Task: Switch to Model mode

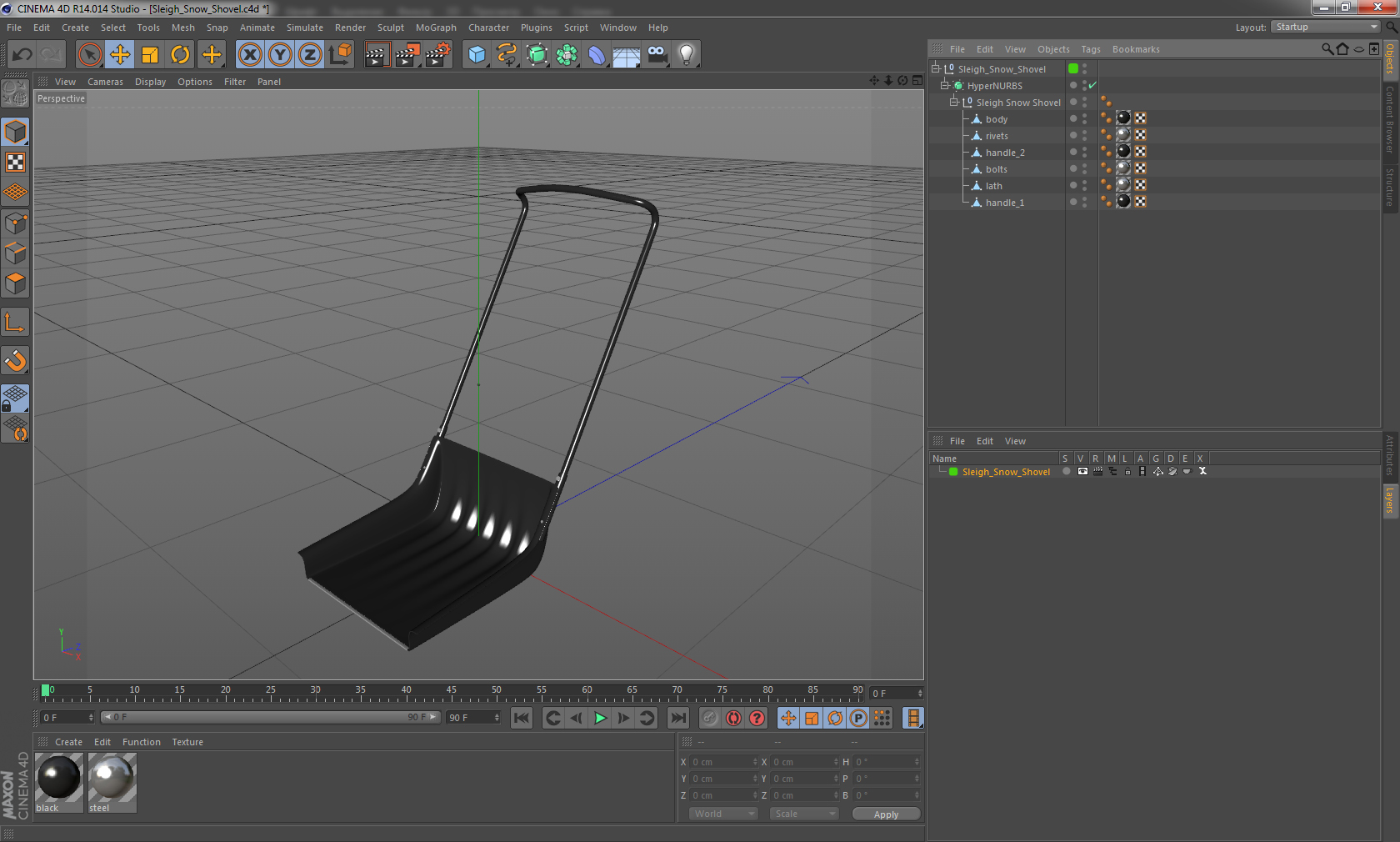Action: (16, 132)
